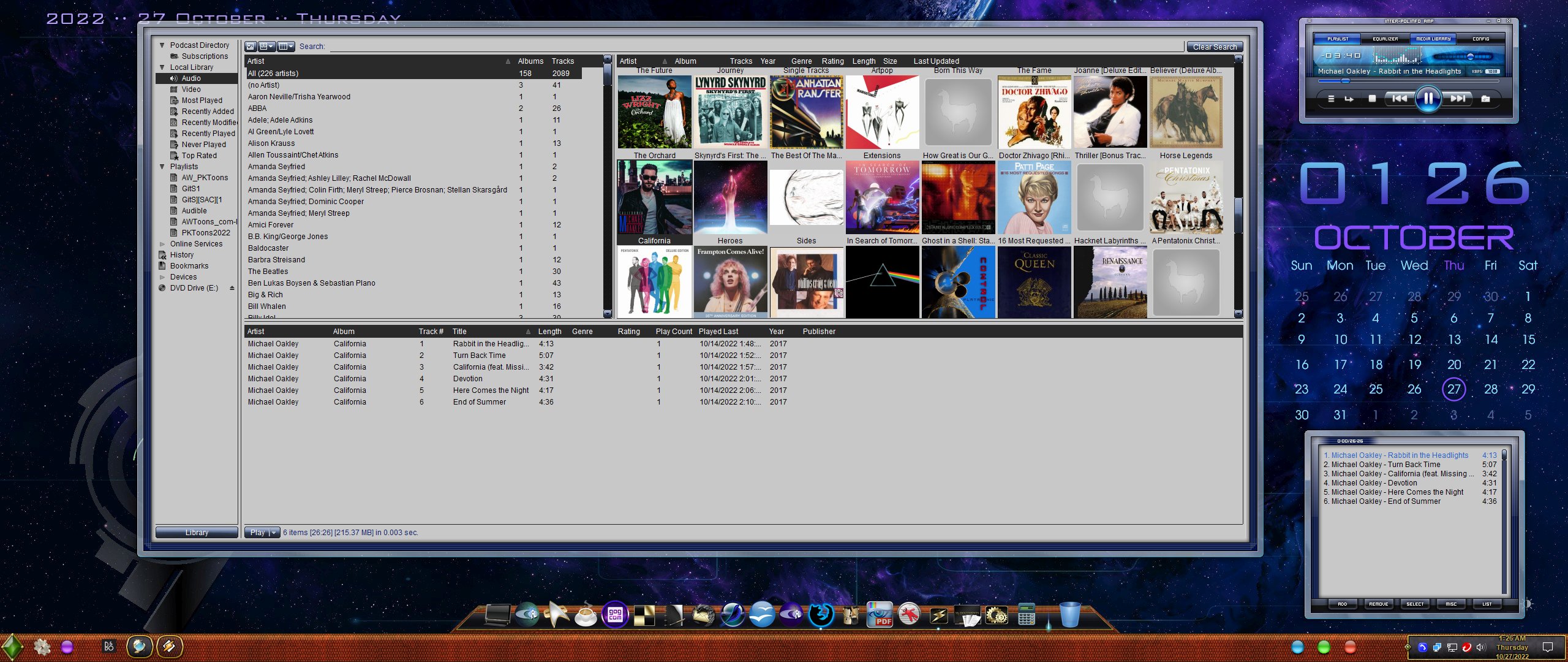Click the shuffle lines icon in player
The image size is (1568, 662).
point(1331,98)
